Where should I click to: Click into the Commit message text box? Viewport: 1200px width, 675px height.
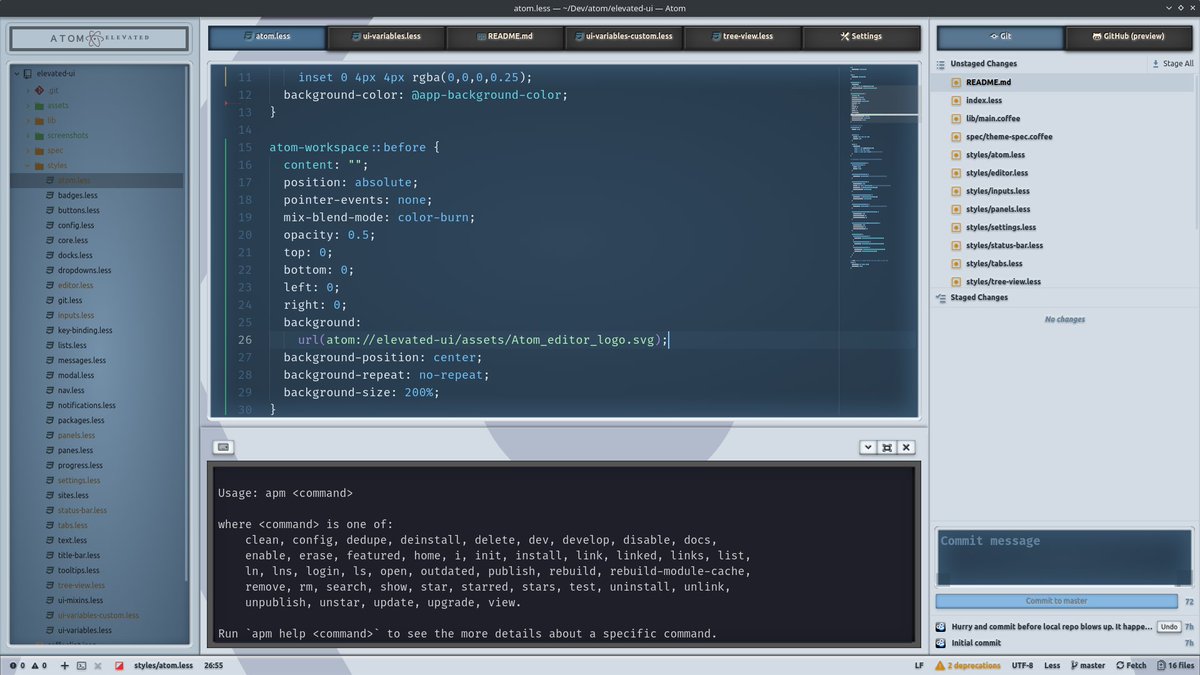pyautogui.click(x=1064, y=556)
